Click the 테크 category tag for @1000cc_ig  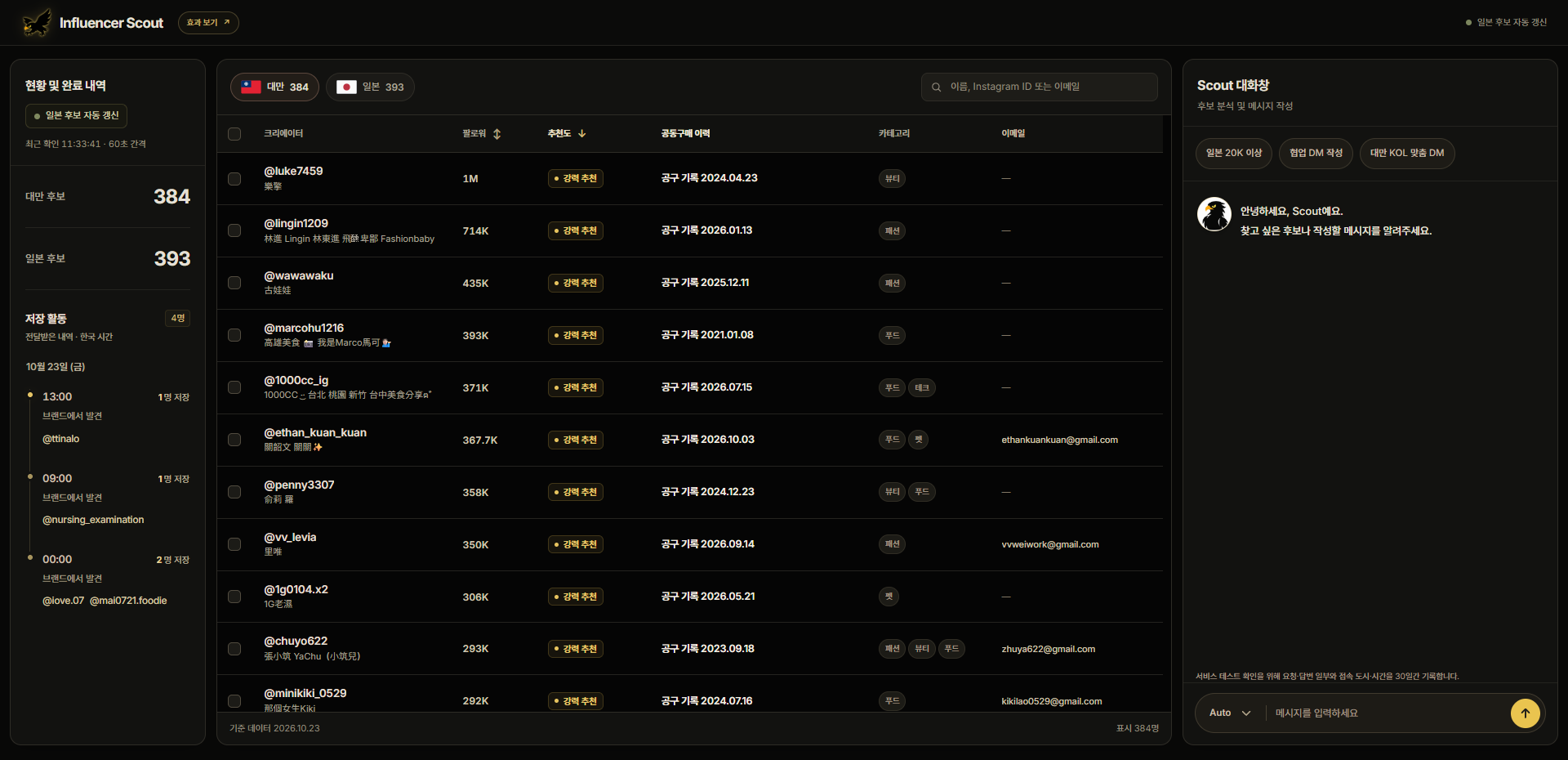921,387
